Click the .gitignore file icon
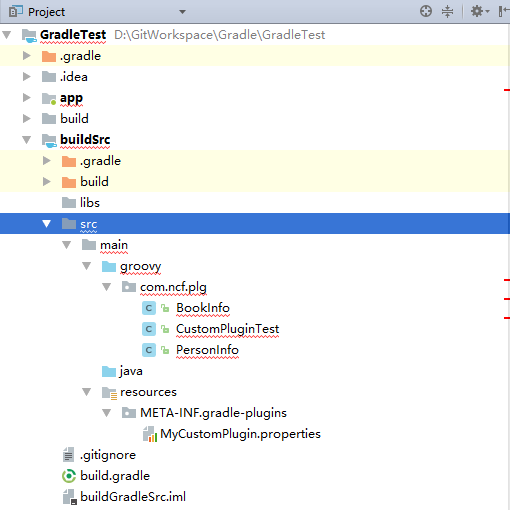The width and height of the screenshot is (510, 510). click(x=68, y=455)
